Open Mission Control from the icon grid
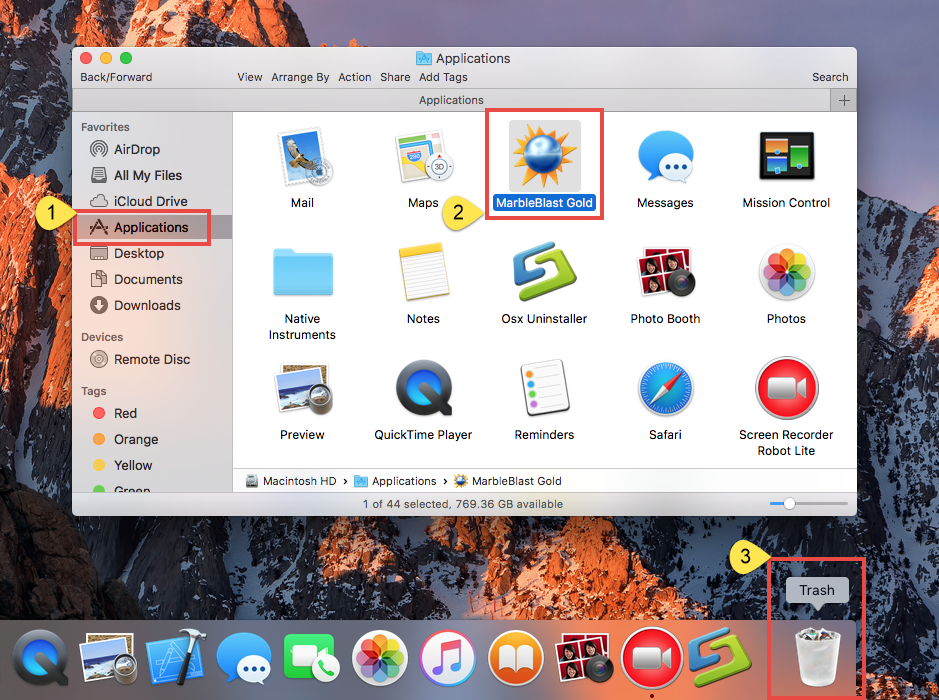This screenshot has height=700, width=939. [785, 155]
